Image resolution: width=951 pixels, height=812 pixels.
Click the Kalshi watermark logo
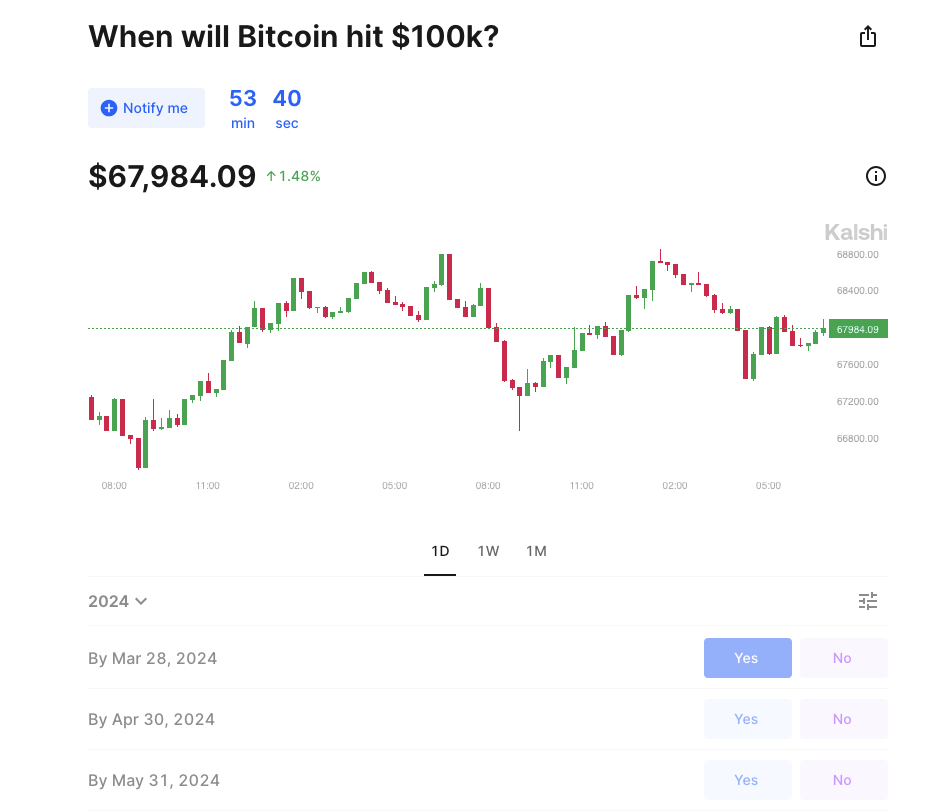(x=855, y=233)
